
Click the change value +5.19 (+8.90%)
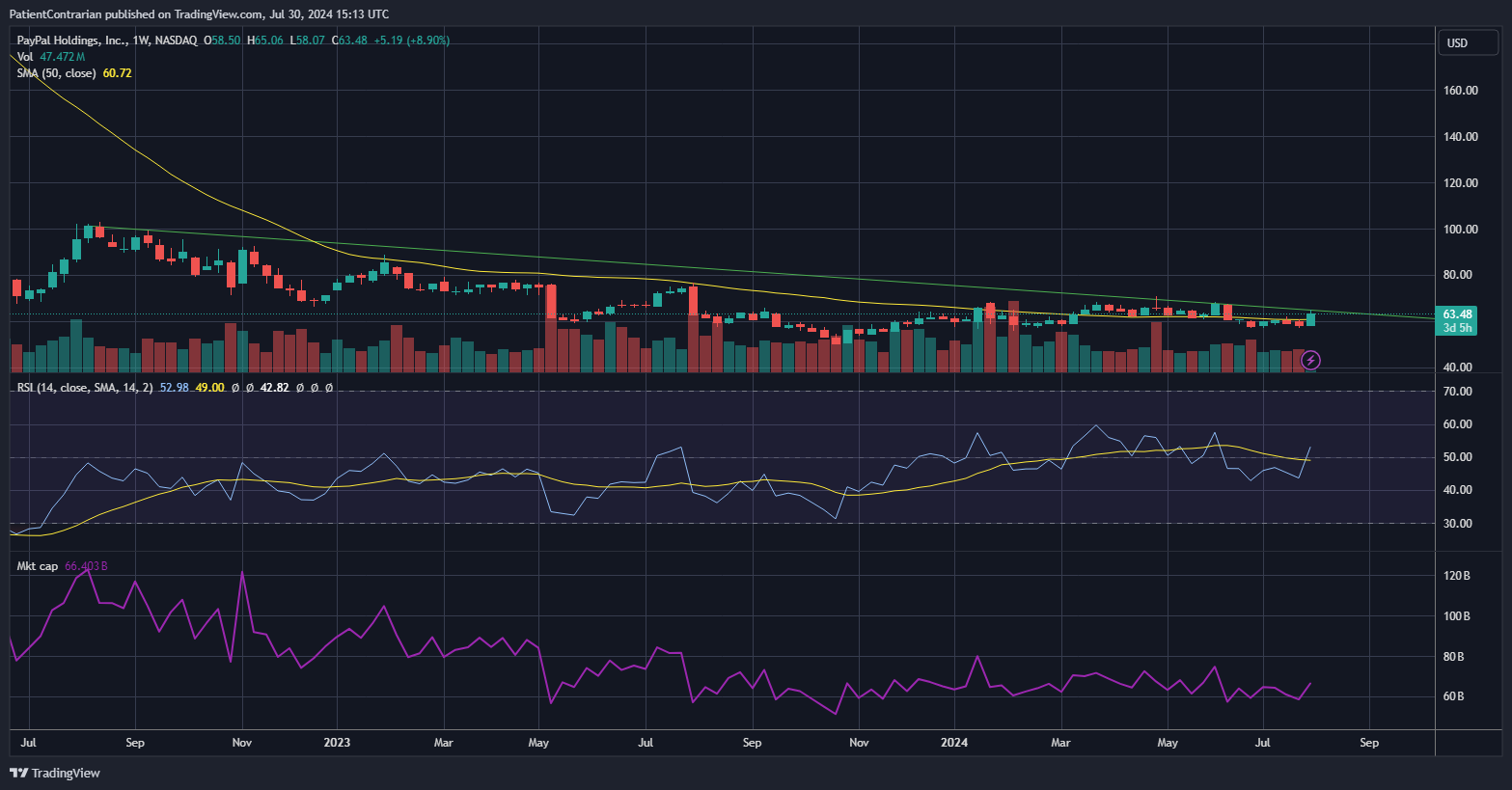coord(412,41)
